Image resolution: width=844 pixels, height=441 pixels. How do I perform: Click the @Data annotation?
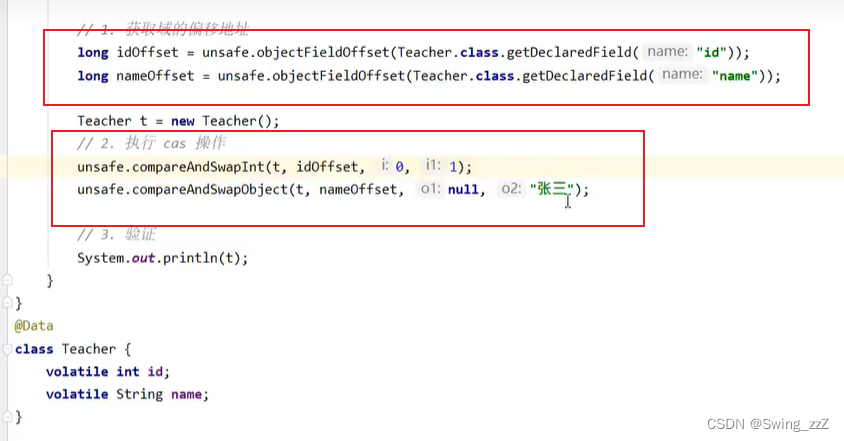(34, 326)
